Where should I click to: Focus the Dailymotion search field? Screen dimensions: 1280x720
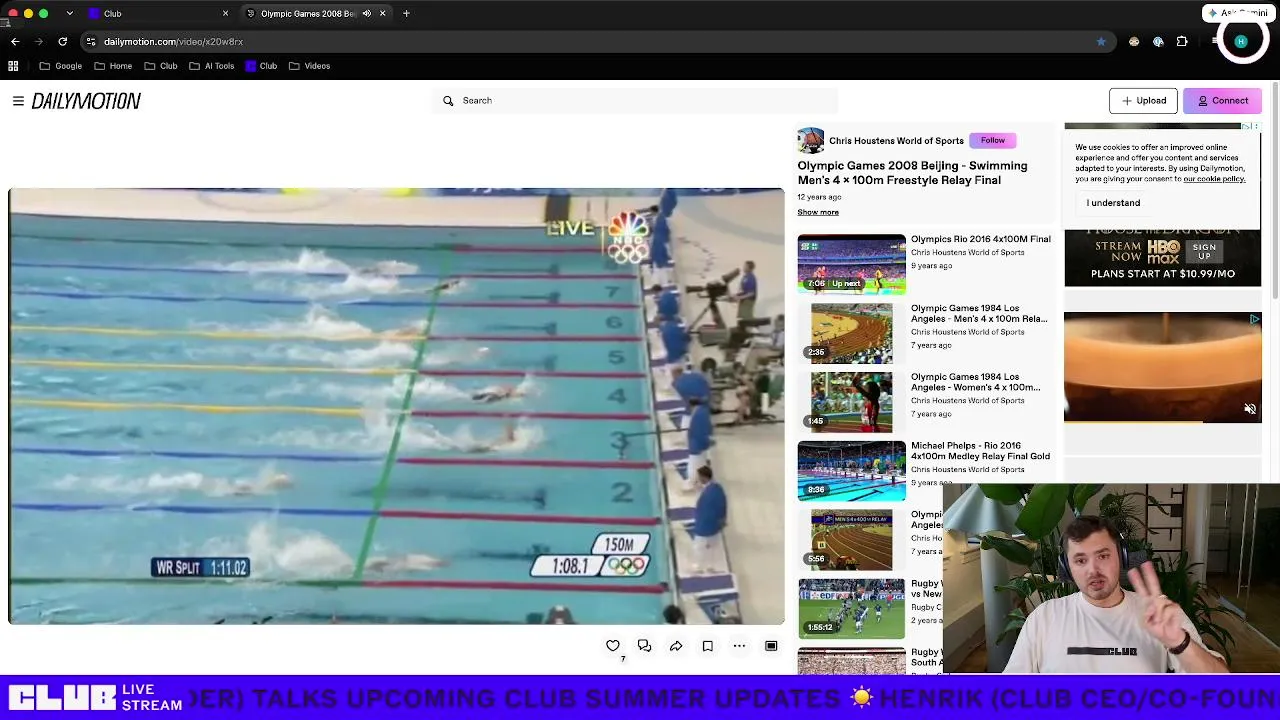635,101
